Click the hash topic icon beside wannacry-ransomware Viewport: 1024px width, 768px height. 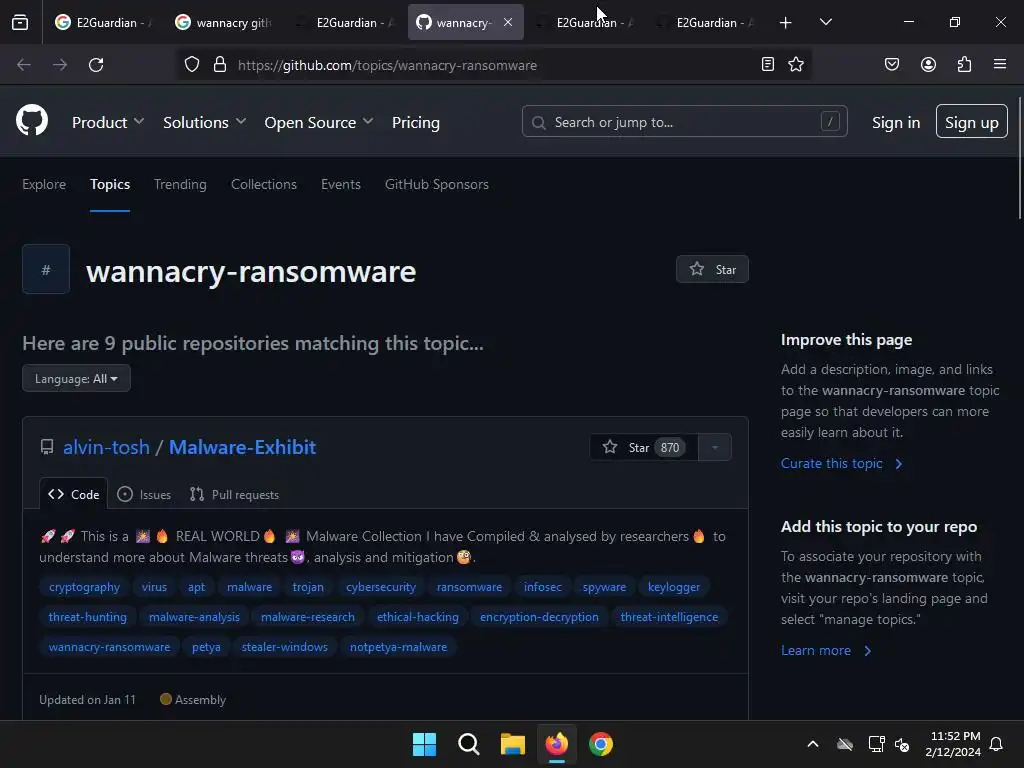(x=46, y=269)
